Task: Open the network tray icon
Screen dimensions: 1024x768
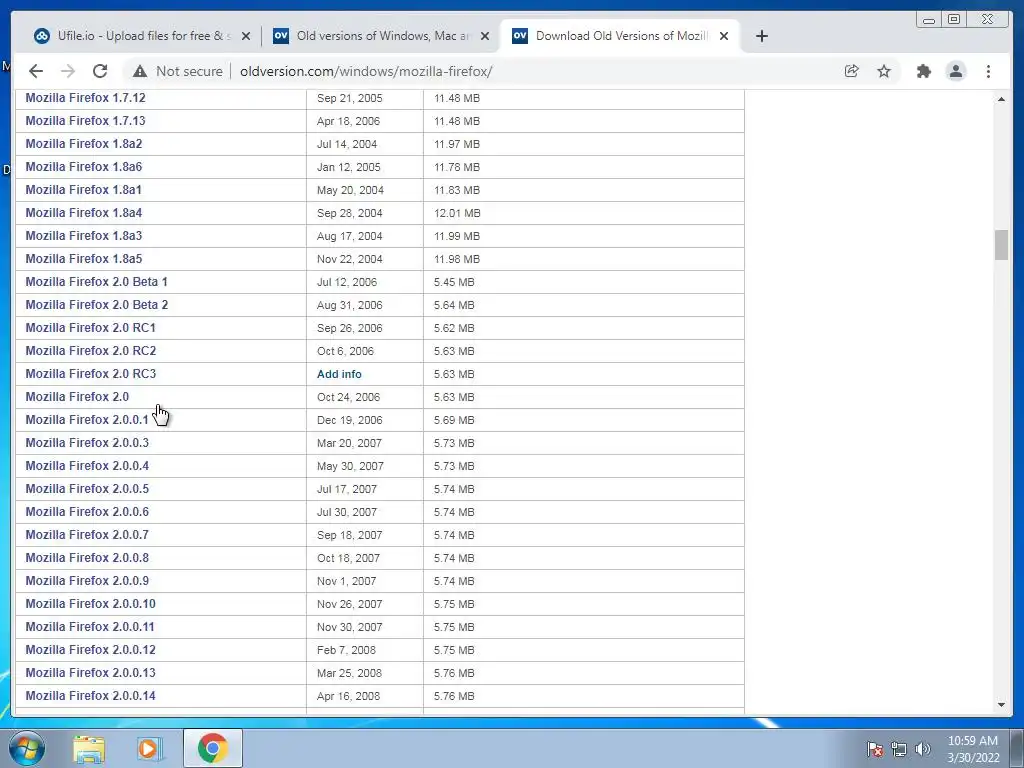Action: [899, 749]
